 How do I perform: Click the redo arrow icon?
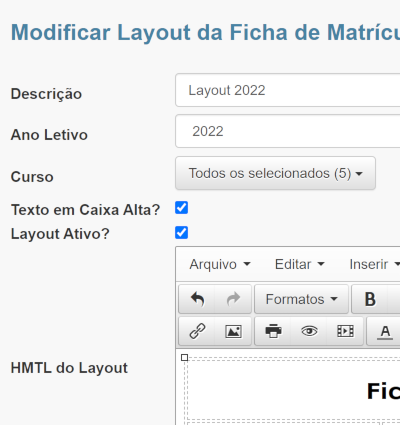[x=233, y=299]
